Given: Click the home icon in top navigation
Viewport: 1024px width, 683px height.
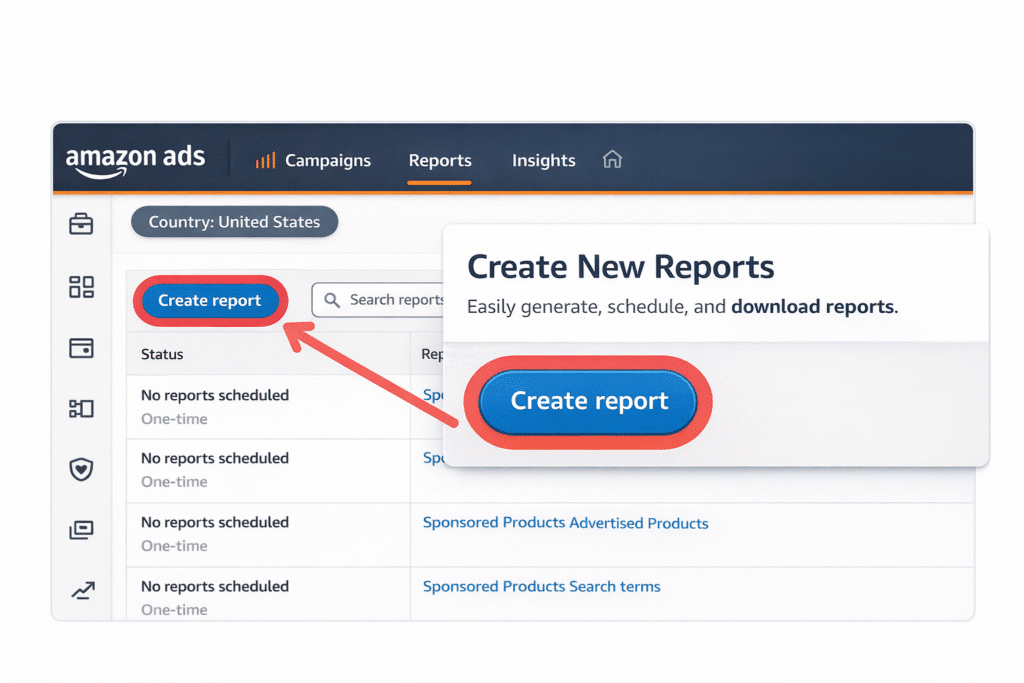Looking at the screenshot, I should [x=612, y=160].
